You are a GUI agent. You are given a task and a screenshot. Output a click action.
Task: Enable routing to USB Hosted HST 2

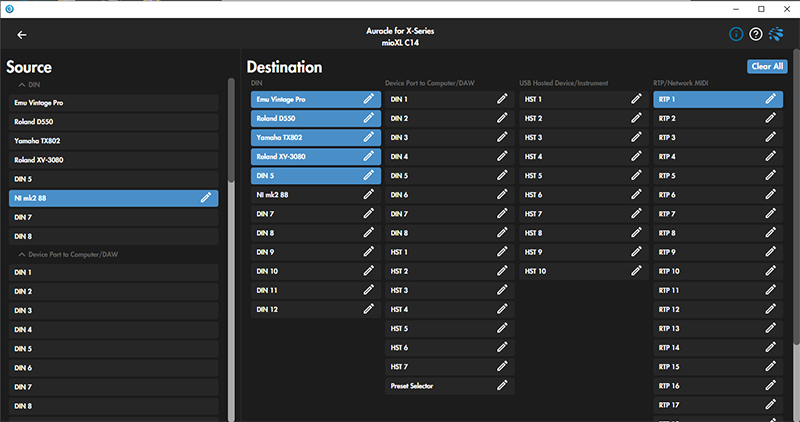coord(584,118)
